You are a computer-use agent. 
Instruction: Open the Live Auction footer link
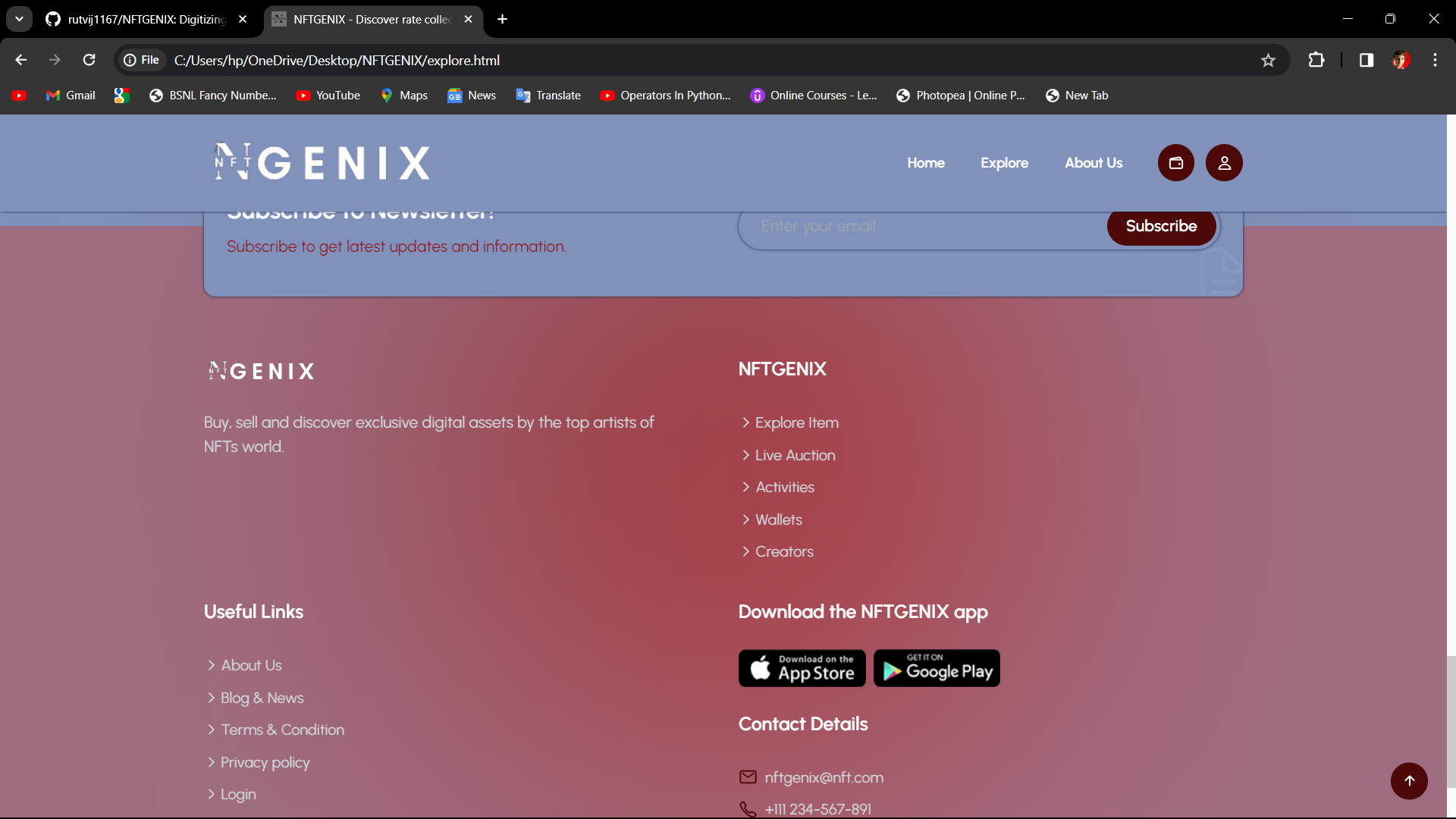795,455
